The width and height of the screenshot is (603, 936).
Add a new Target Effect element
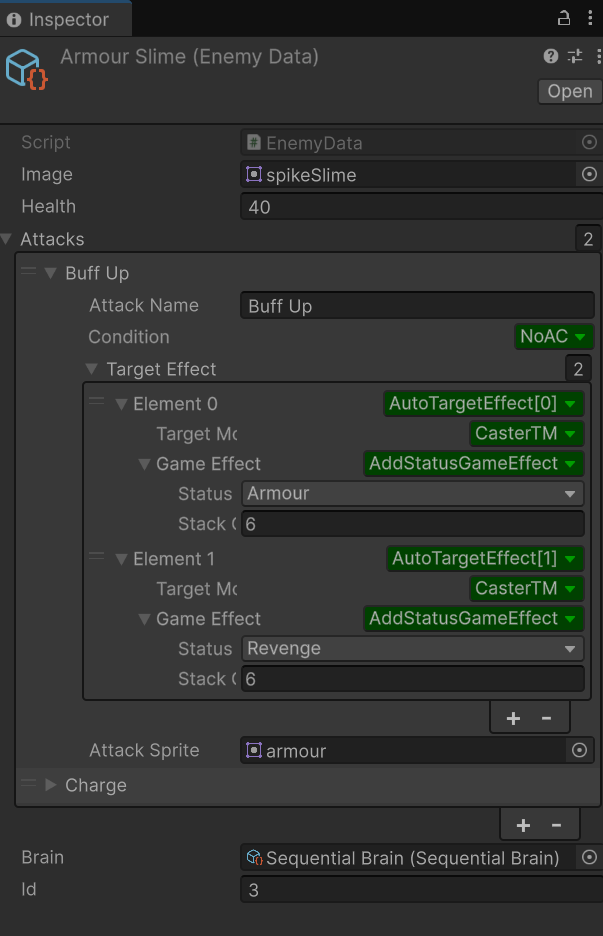513,718
